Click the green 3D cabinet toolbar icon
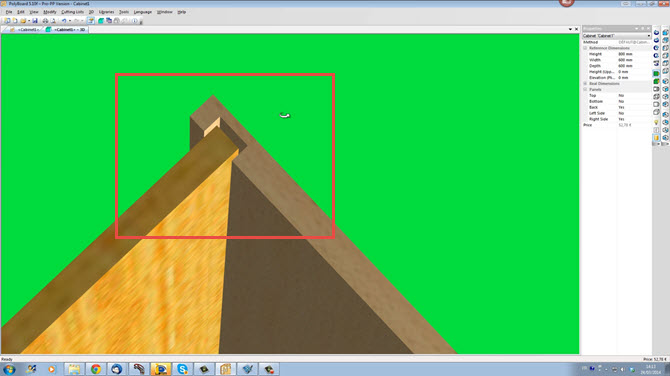 (101, 21)
